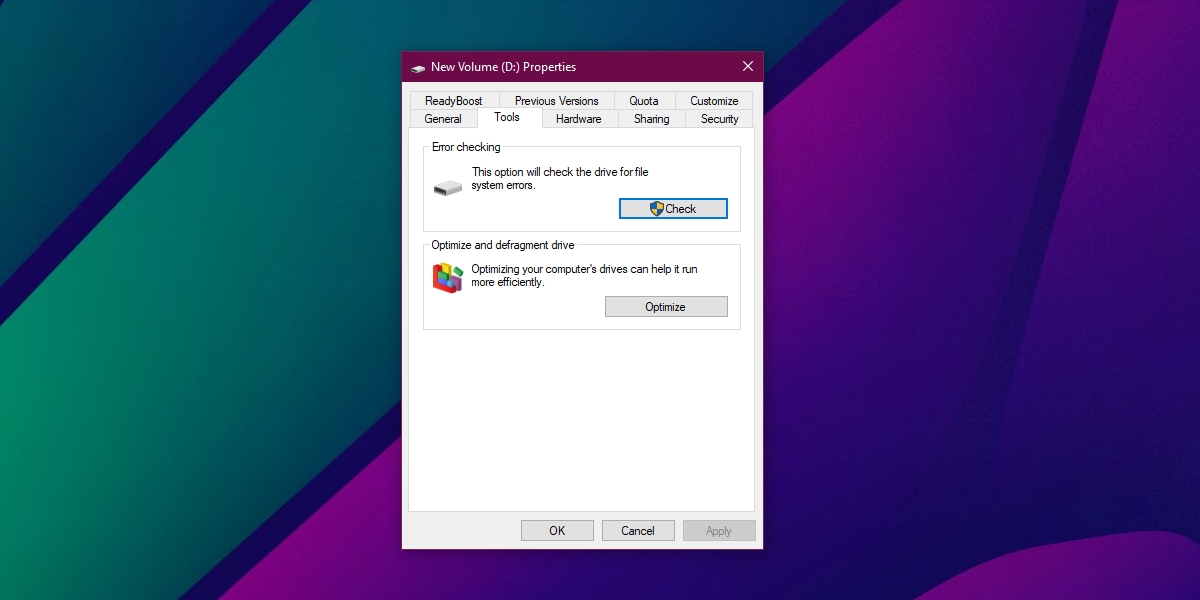The image size is (1200, 600).
Task: Click the Check button for error checking
Action: 673,208
